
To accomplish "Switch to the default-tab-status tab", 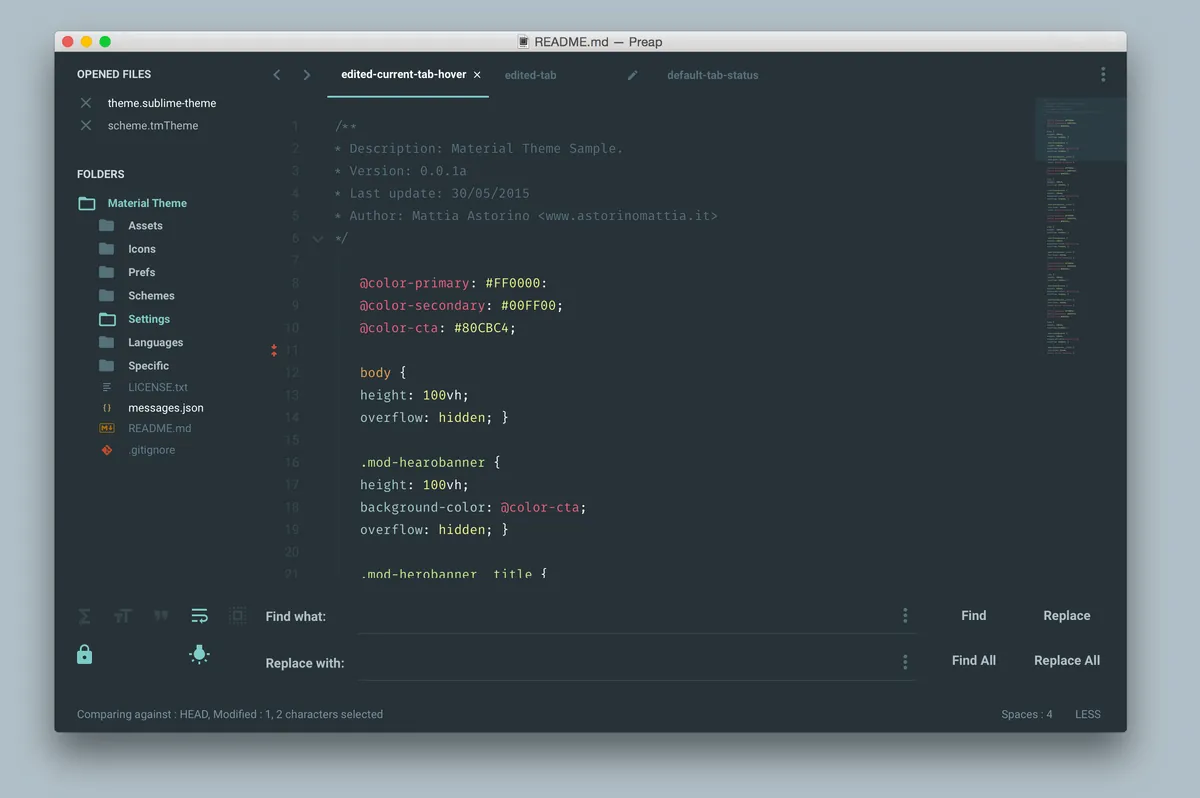I will pyautogui.click(x=713, y=75).
